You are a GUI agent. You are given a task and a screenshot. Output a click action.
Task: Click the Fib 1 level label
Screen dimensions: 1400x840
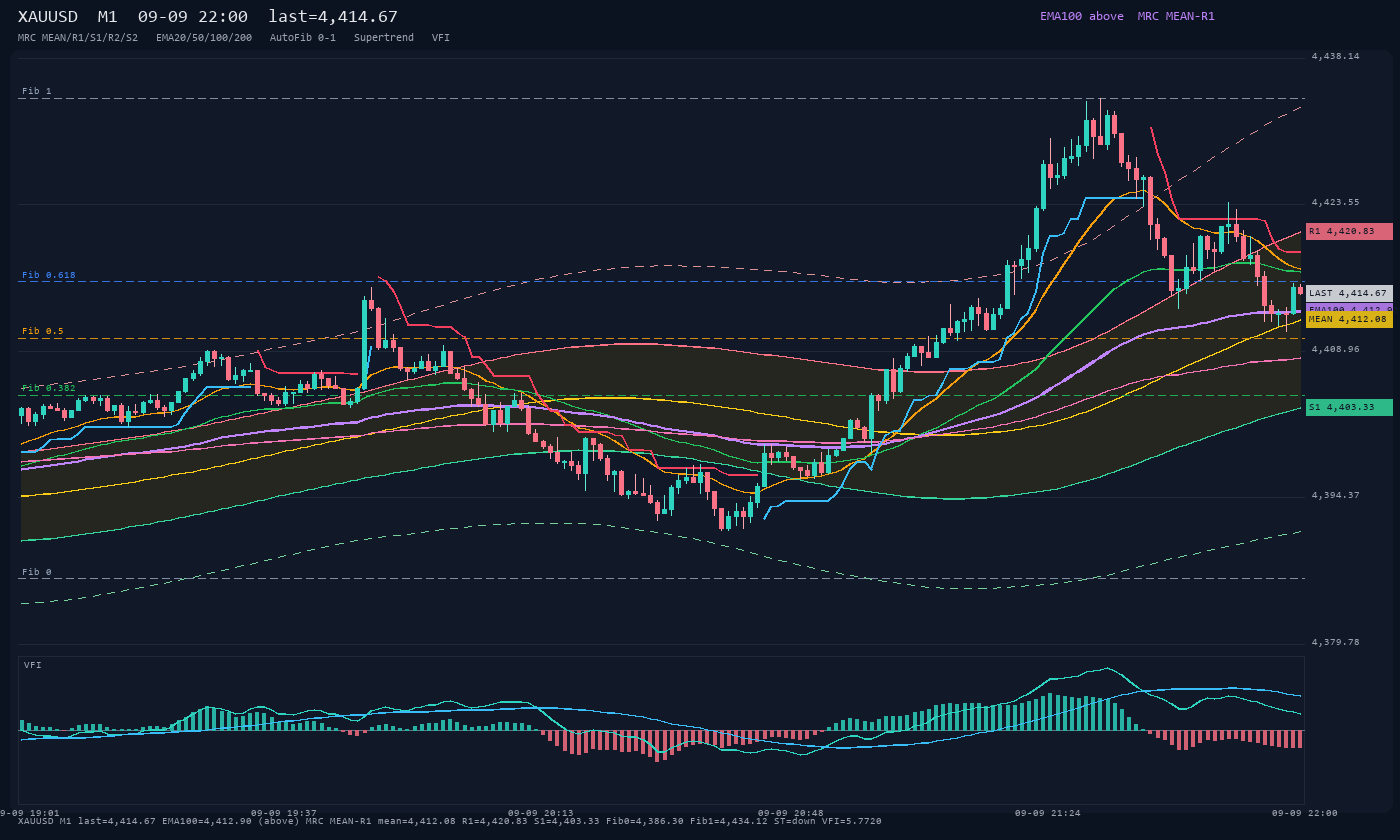click(x=37, y=91)
